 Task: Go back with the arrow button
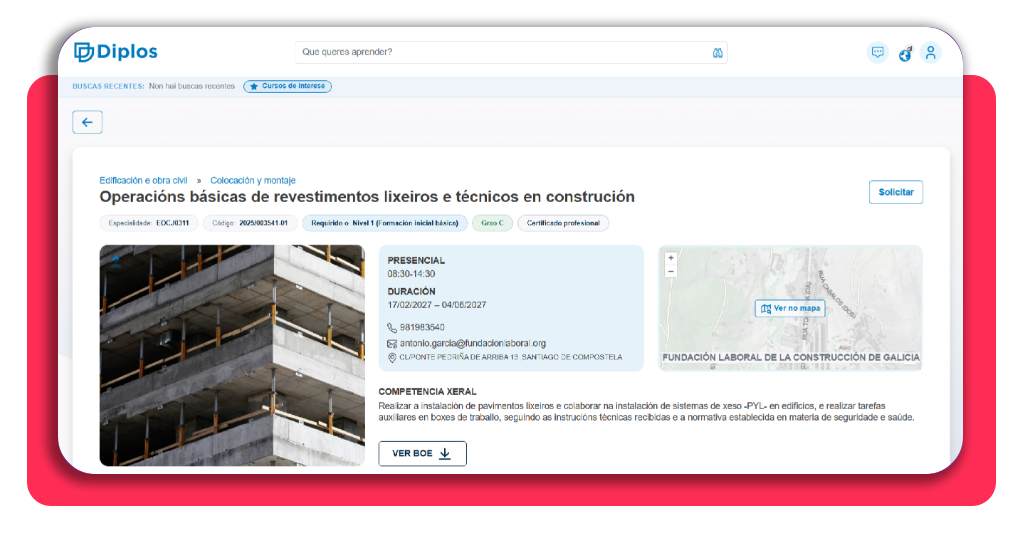point(88,122)
